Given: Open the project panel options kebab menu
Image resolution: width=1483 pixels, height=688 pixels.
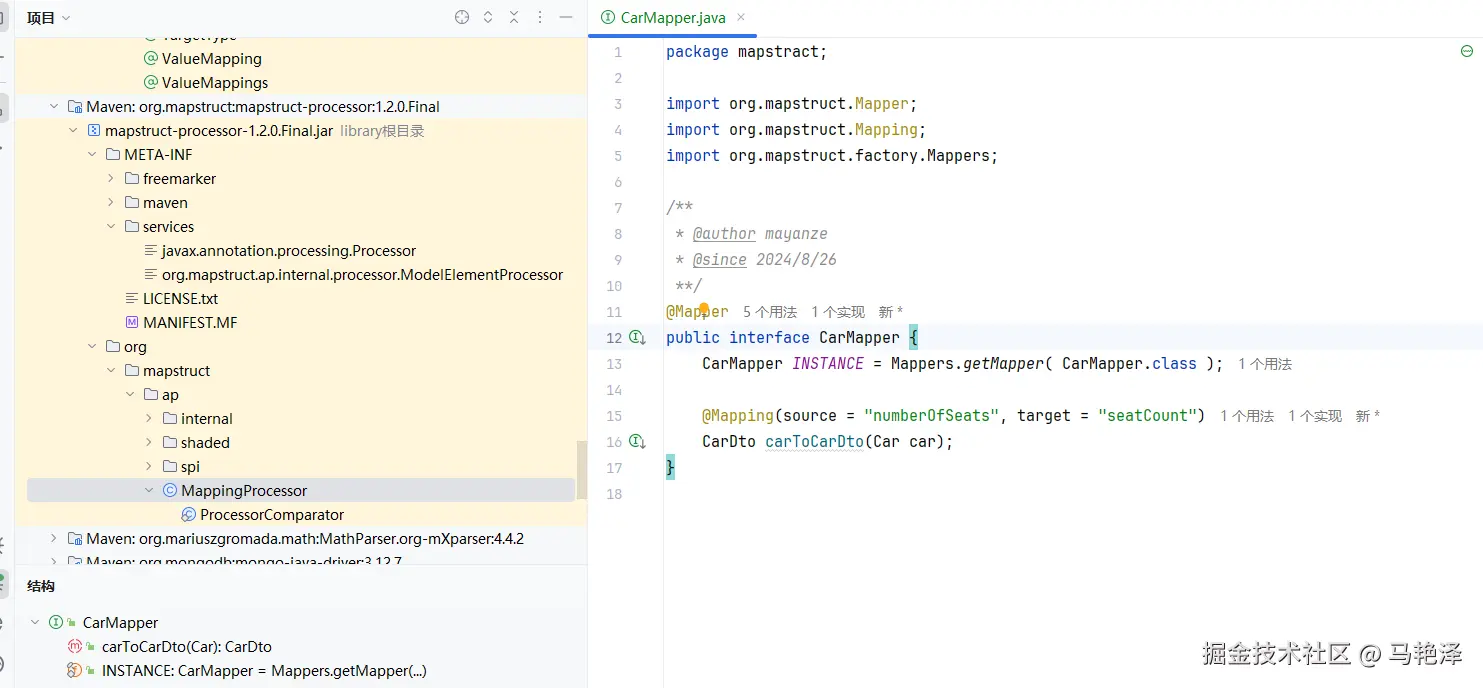Looking at the screenshot, I should (540, 17).
